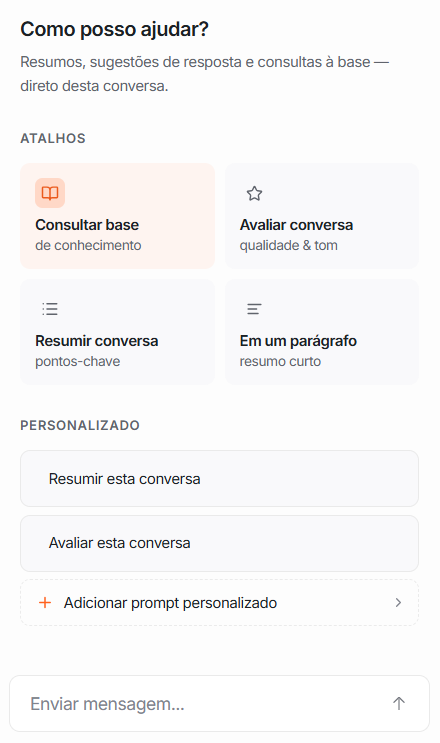Expand the chevron on Adicionar prompt personalizado
The image size is (440, 743).
398,603
